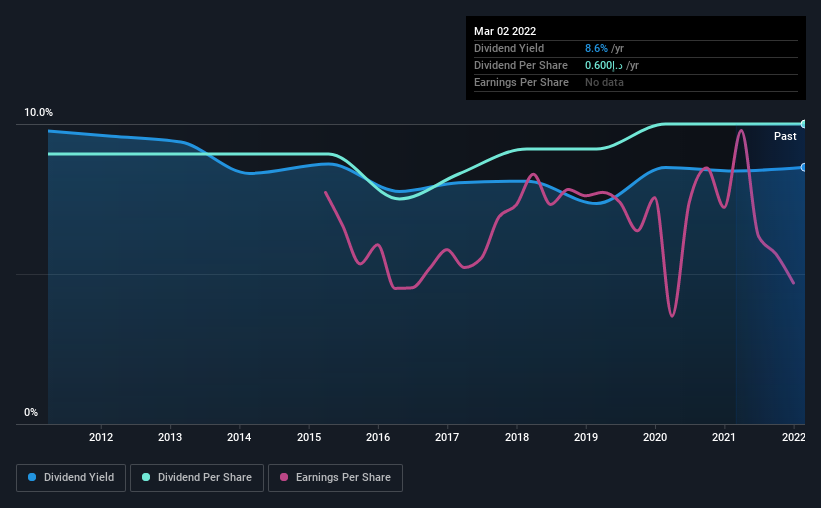Toggle the Dividend Yield legend button
The height and width of the screenshot is (508, 821).
[x=71, y=478]
